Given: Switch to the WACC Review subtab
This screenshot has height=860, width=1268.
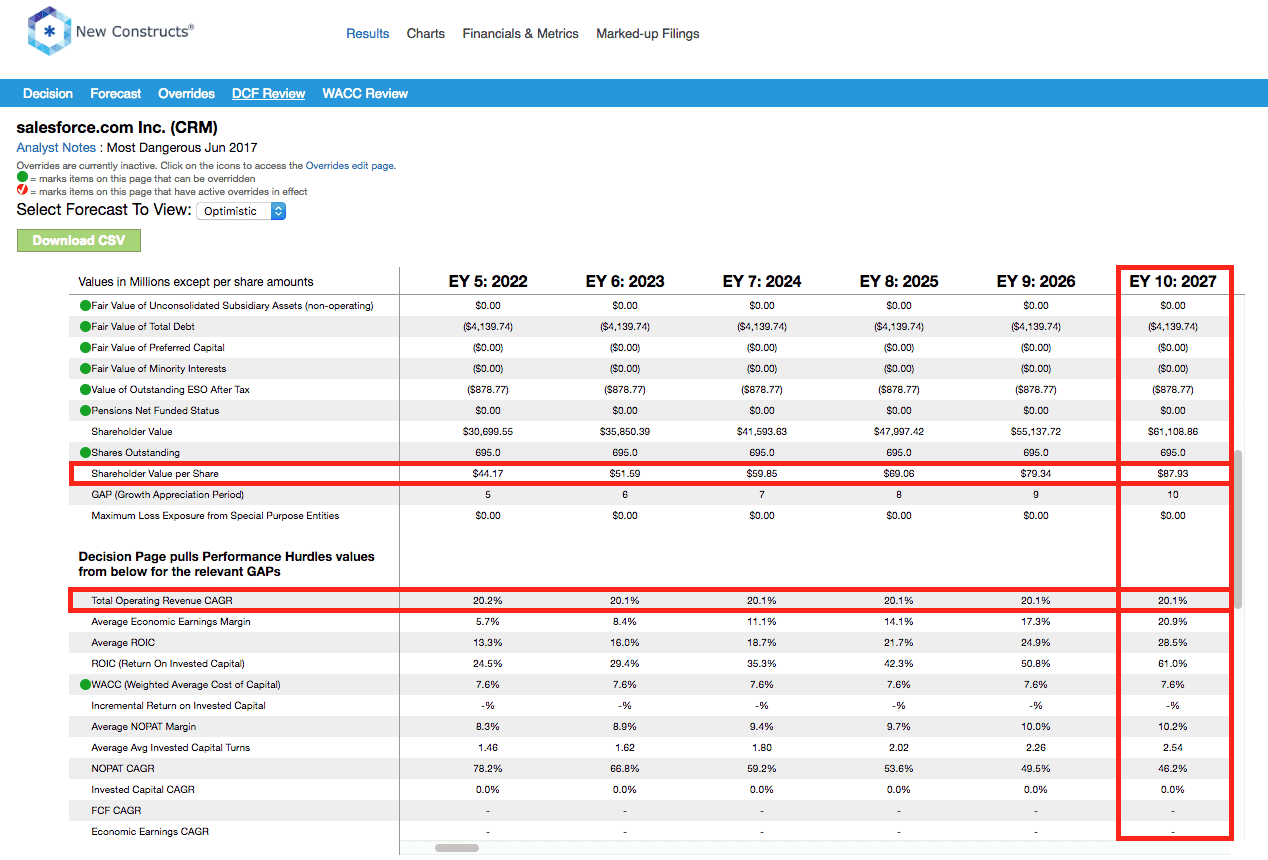Looking at the screenshot, I should point(365,93).
